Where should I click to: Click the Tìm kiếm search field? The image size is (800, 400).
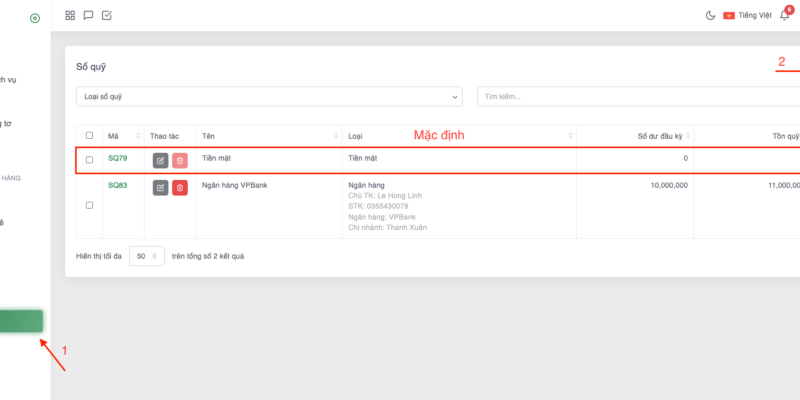[638, 97]
